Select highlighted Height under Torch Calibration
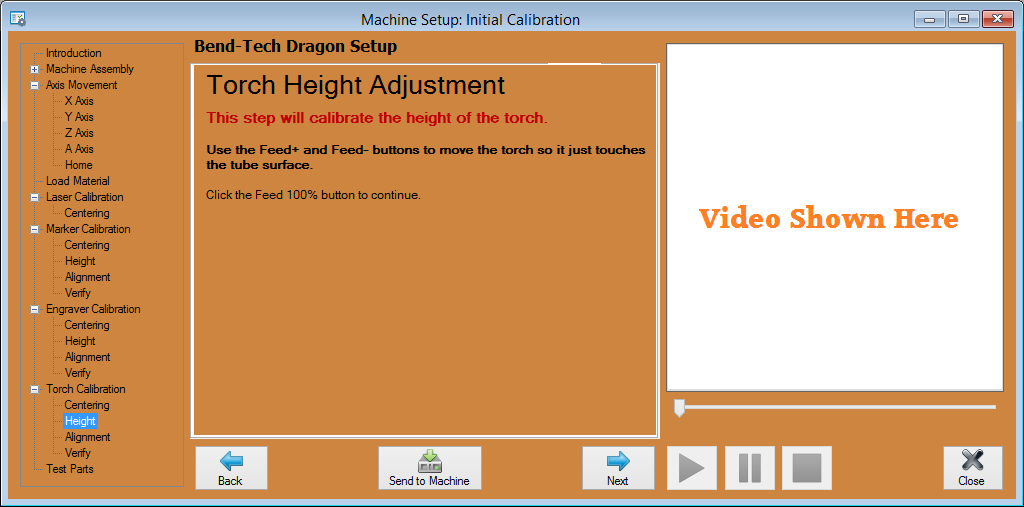 tap(80, 421)
